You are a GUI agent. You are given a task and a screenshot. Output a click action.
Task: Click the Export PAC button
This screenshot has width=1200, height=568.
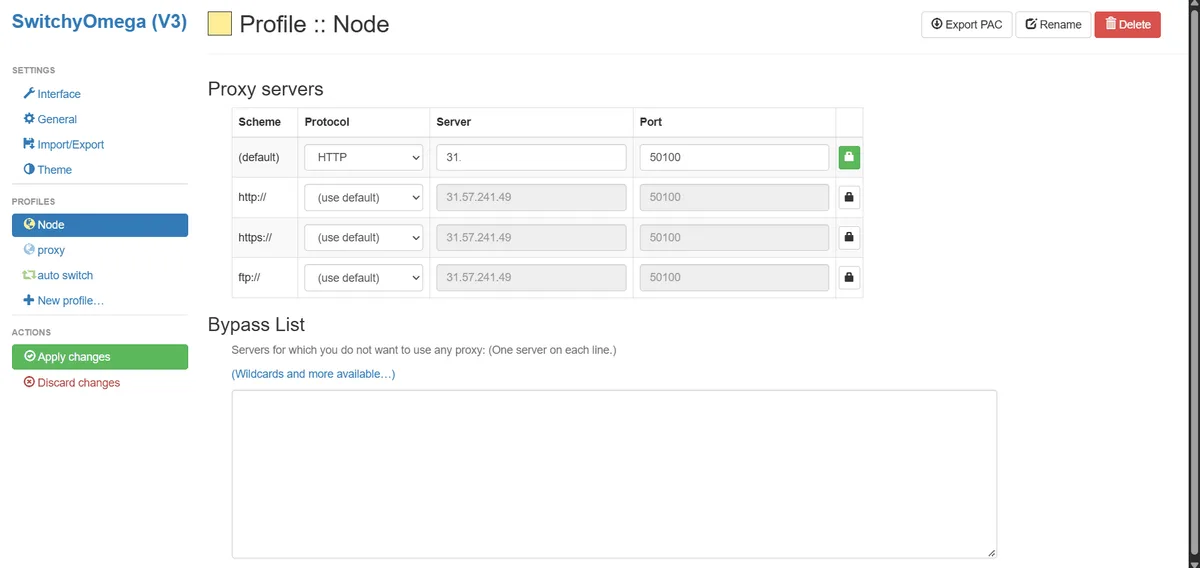click(x=966, y=24)
